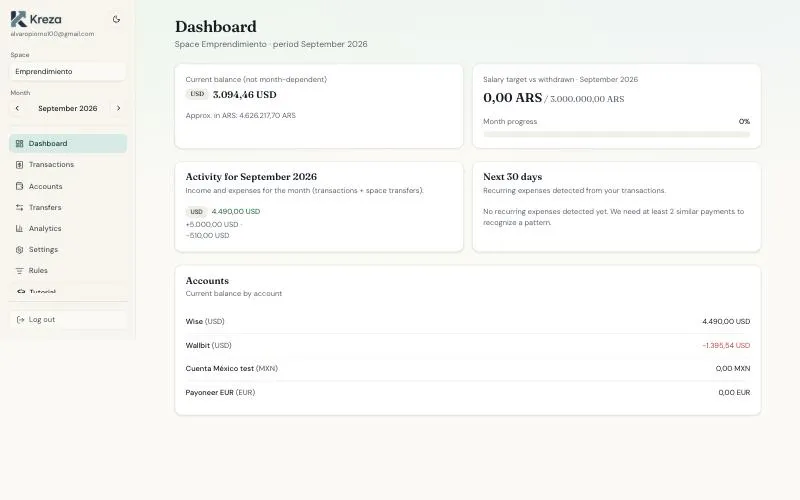The width and height of the screenshot is (800, 500).
Task: Click the Transfers arrows icon
Action: coord(19,207)
